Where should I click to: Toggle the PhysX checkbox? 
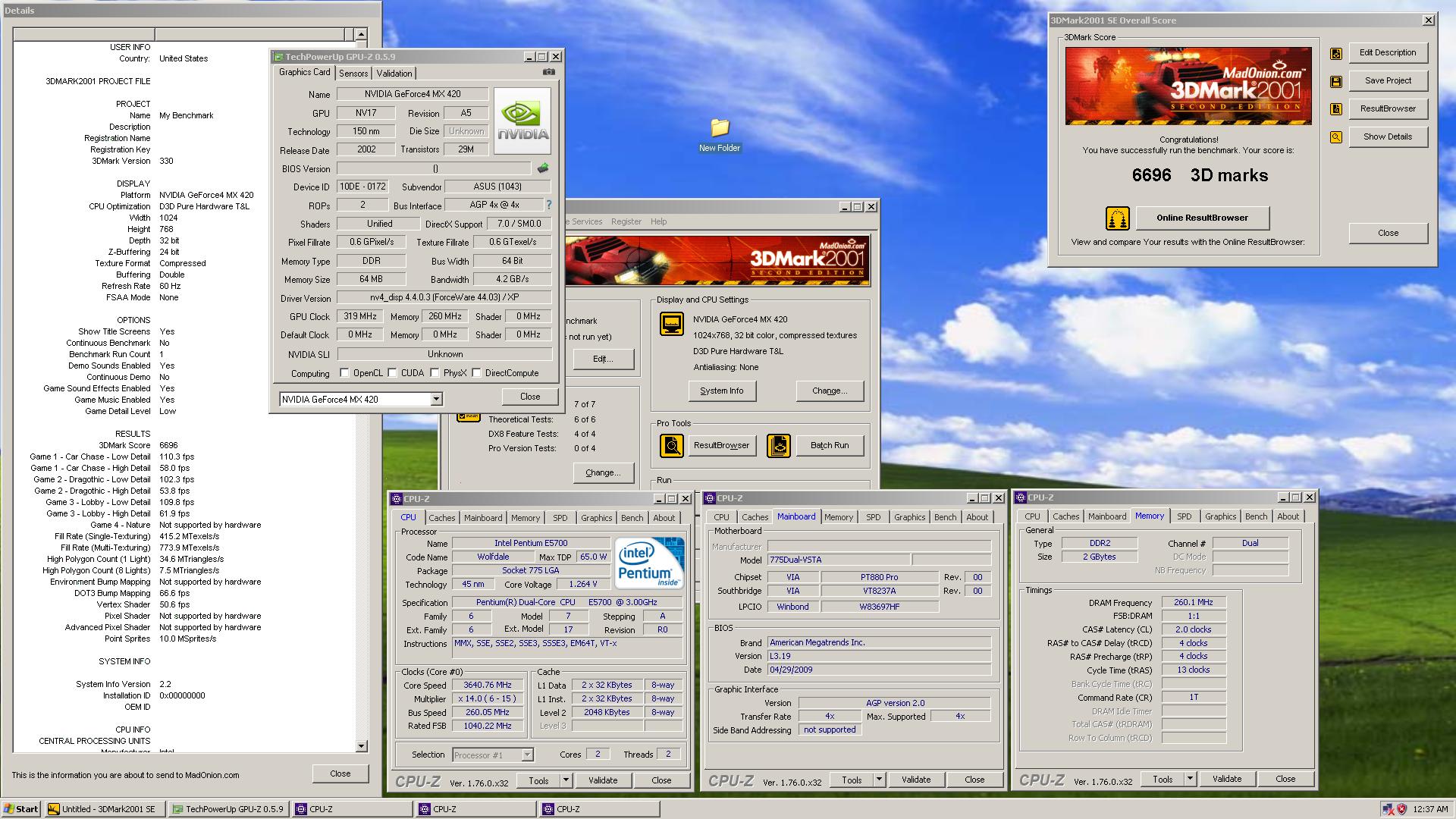coord(435,372)
